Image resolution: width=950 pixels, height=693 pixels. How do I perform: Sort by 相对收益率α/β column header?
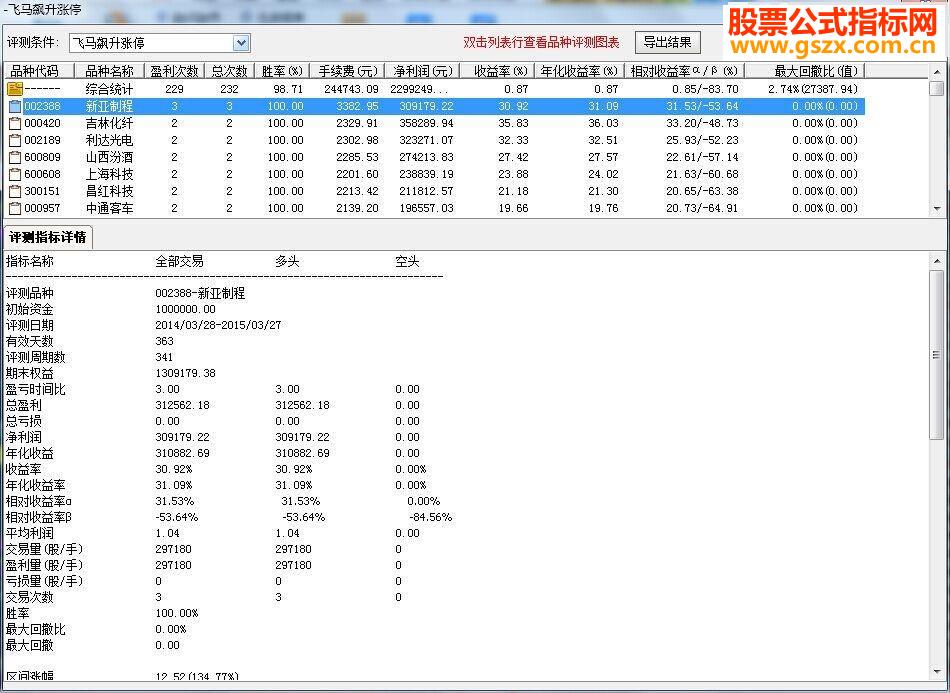click(x=684, y=71)
